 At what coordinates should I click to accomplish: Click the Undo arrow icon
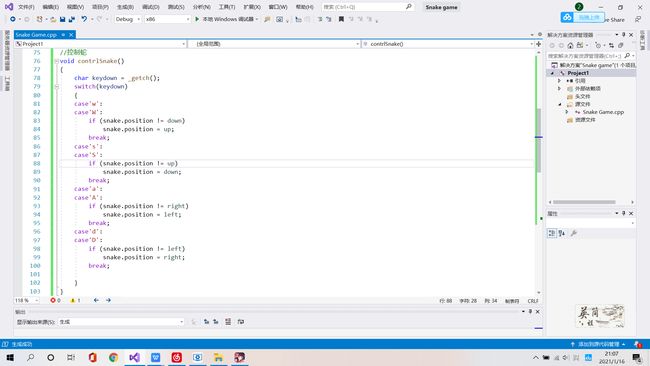84,19
